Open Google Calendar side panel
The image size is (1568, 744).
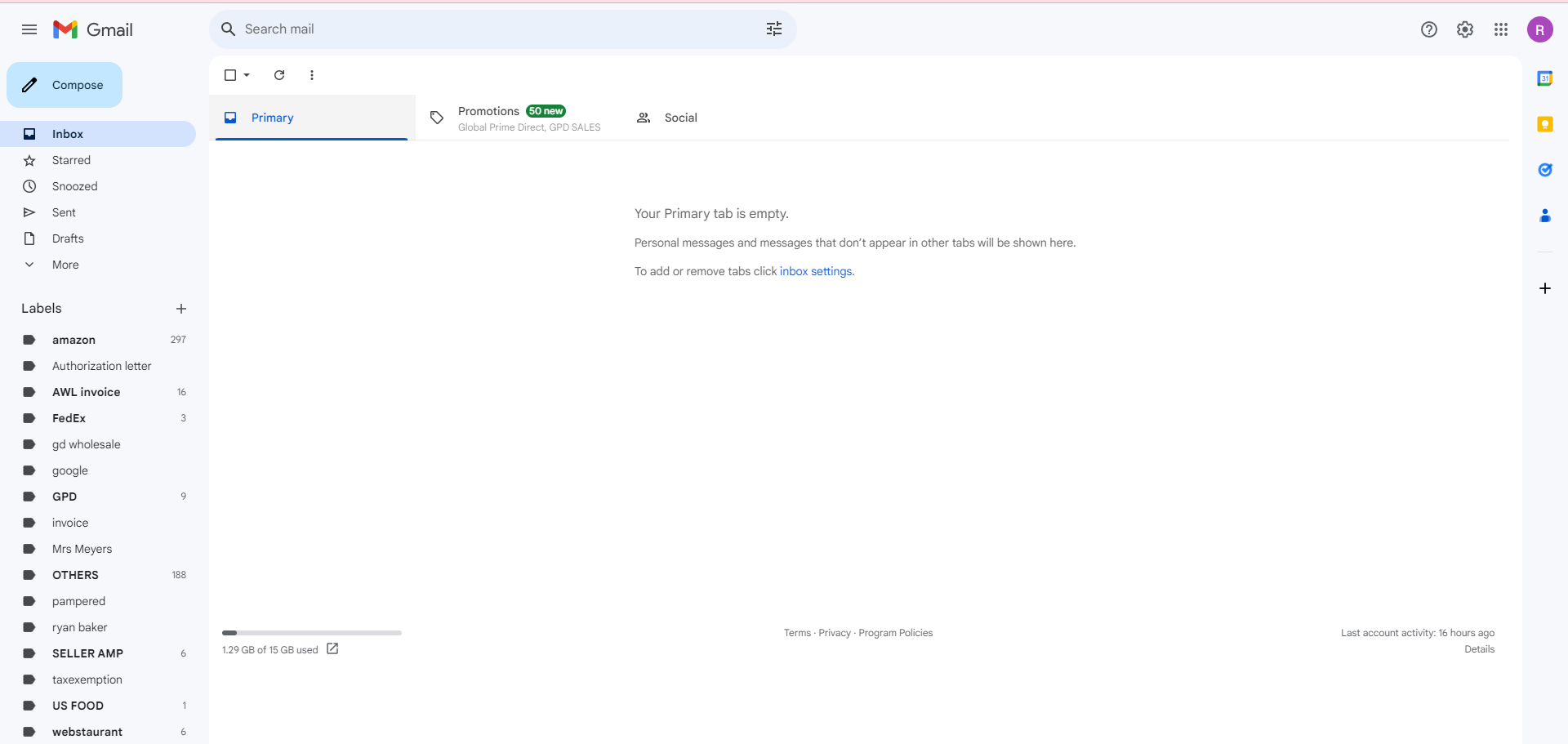click(1545, 78)
